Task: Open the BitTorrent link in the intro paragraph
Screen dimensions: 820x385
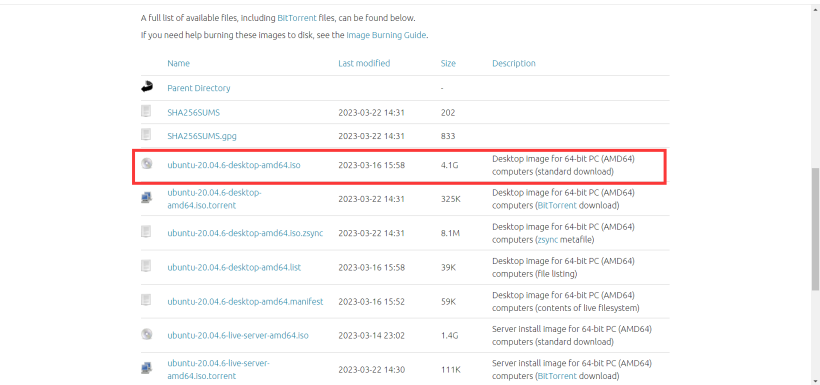Action: 297,18
